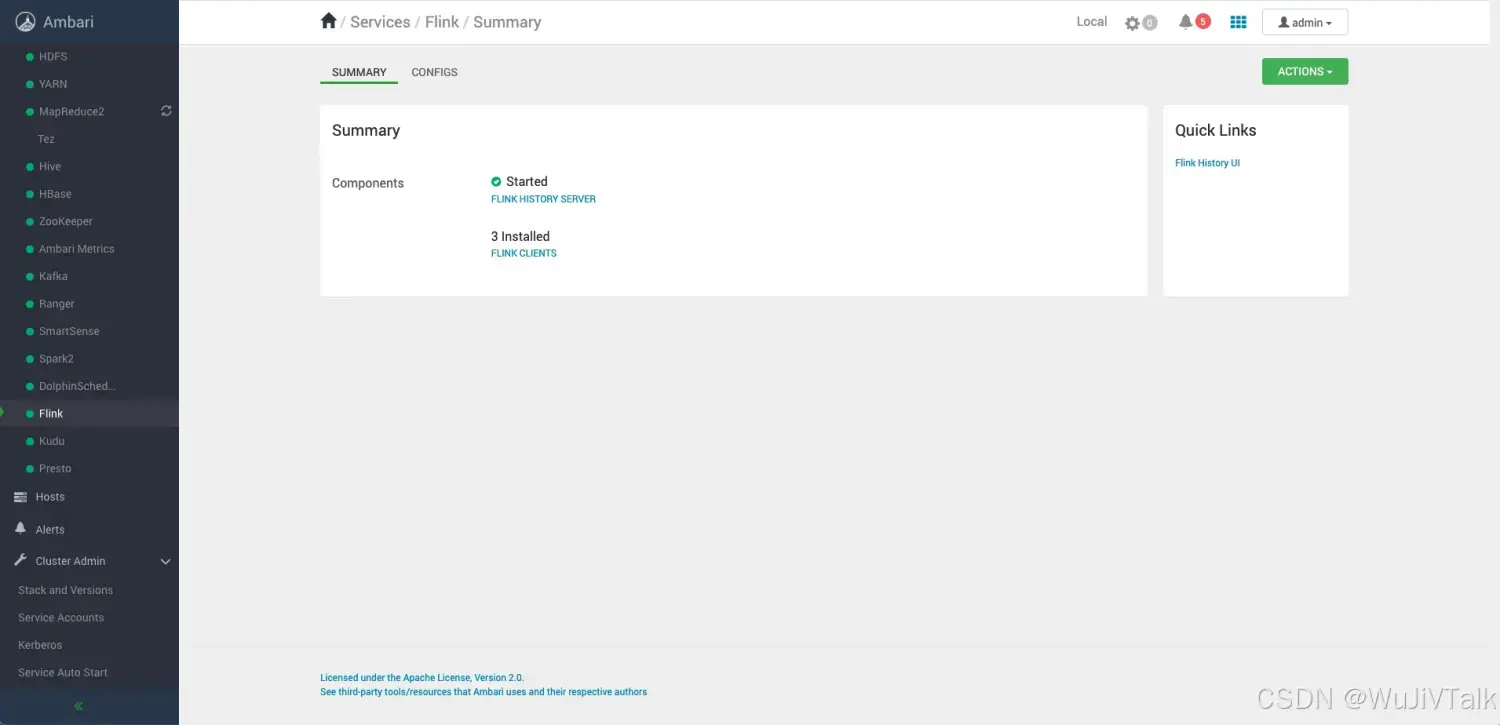The width and height of the screenshot is (1500, 725).
Task: Open Stack and Versions page
Action: pos(65,590)
